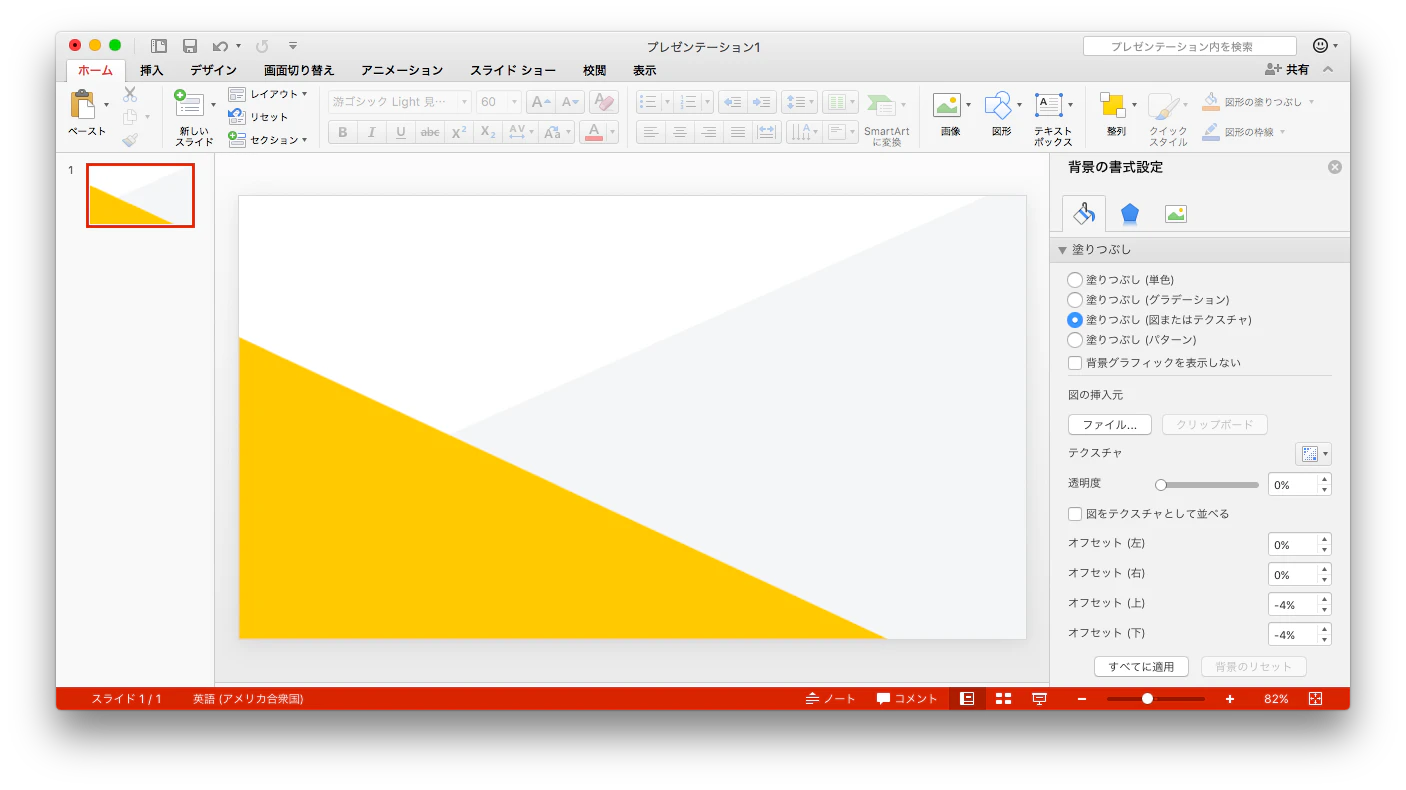
Task: Select 塗りつぶし (図またはテクスチャ) radio option
Action: [x=1075, y=320]
